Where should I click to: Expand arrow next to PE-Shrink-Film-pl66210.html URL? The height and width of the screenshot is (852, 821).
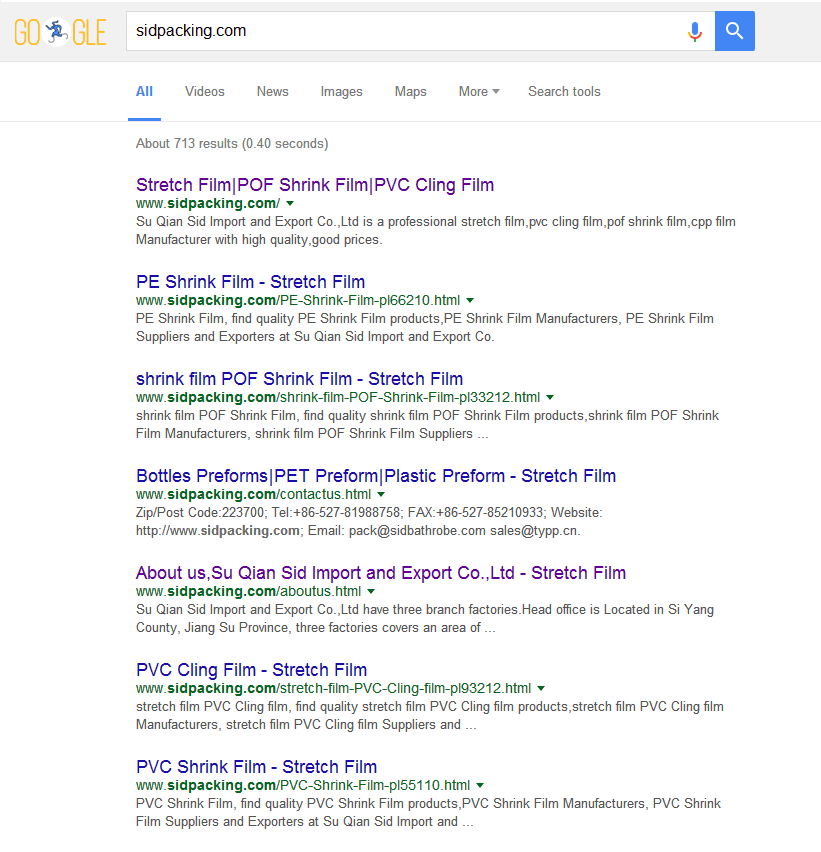pyautogui.click(x=470, y=300)
